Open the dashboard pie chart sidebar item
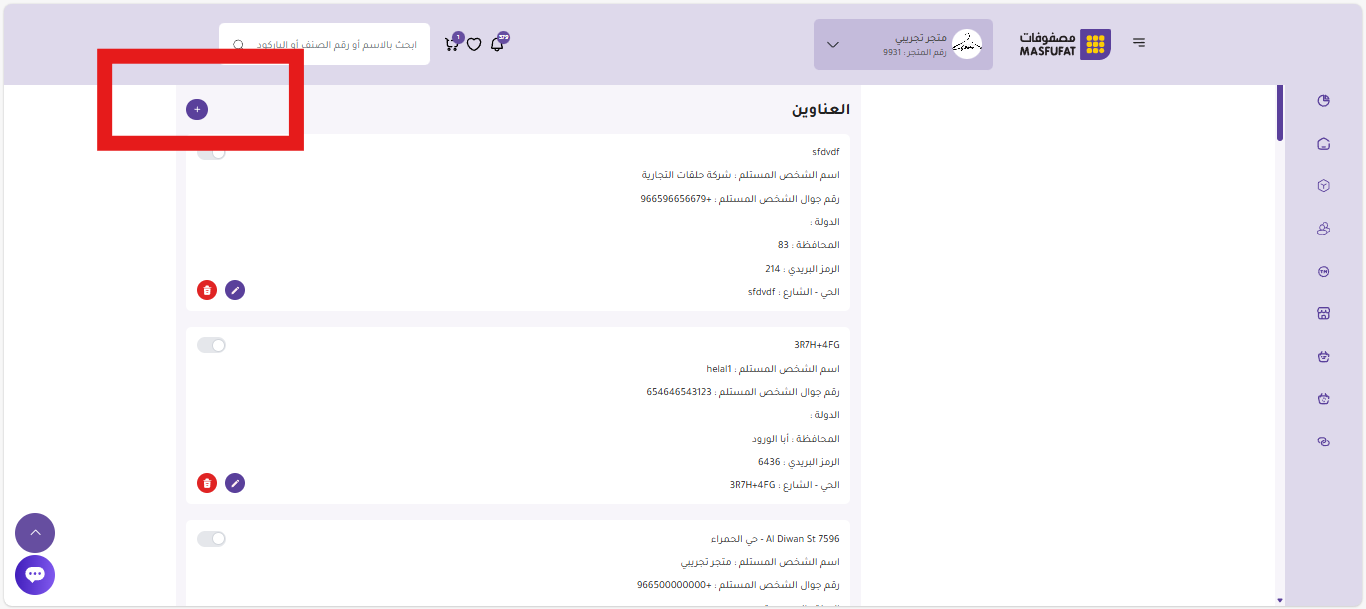The width and height of the screenshot is (1366, 609). [x=1324, y=101]
